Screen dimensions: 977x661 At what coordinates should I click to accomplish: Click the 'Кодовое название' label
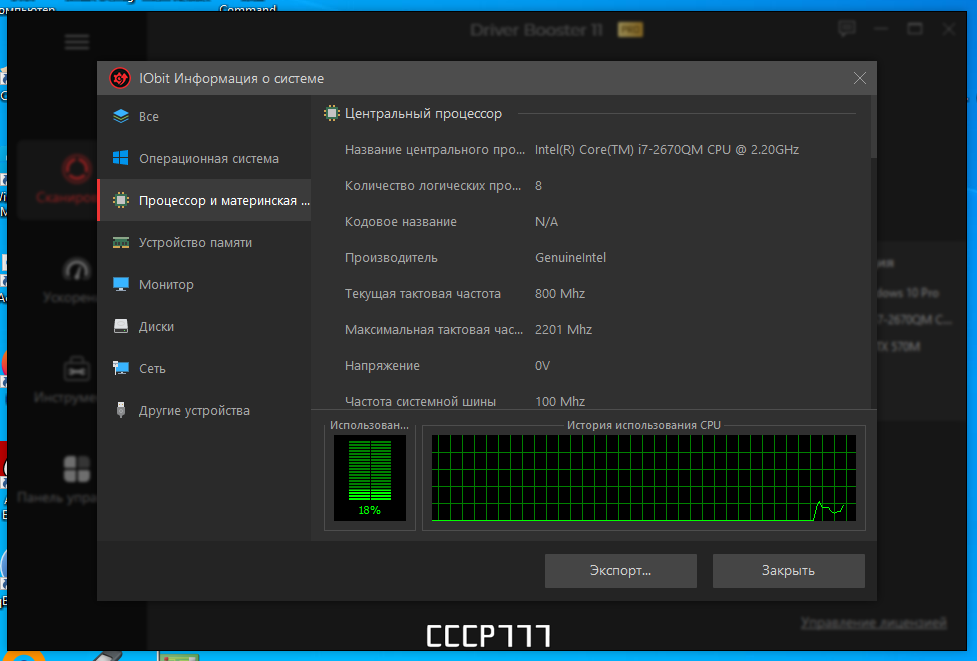[x=401, y=222]
